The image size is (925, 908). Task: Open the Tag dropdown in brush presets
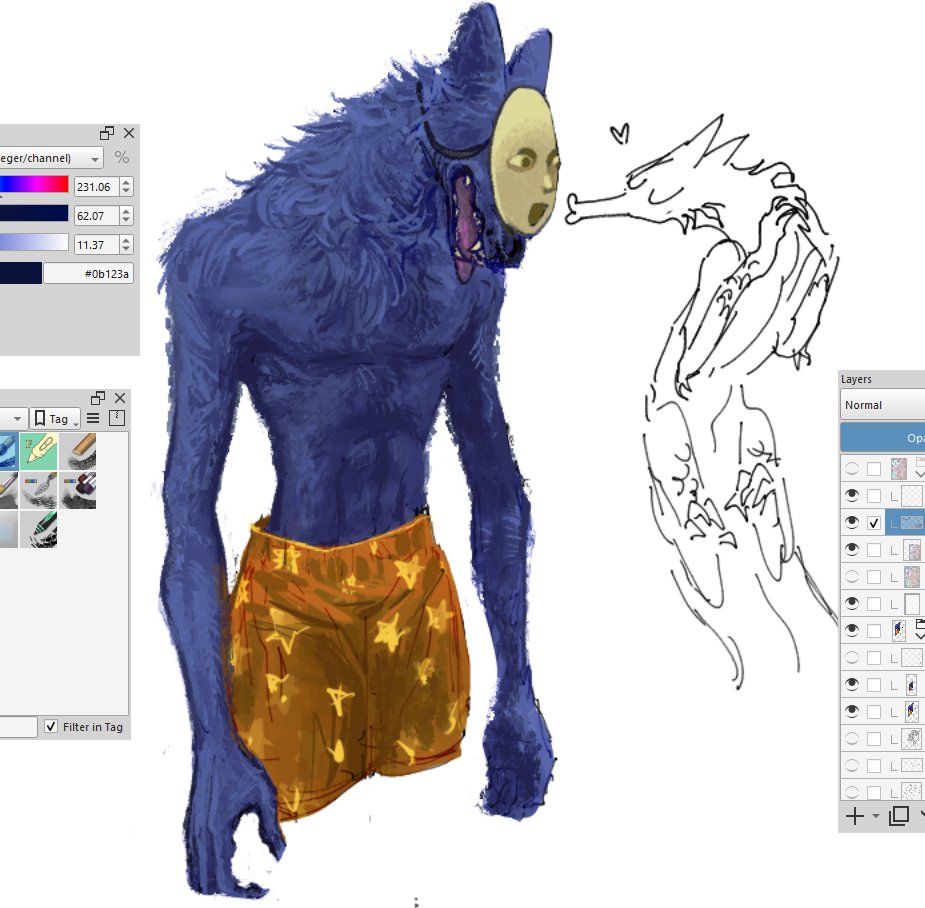pos(57,419)
